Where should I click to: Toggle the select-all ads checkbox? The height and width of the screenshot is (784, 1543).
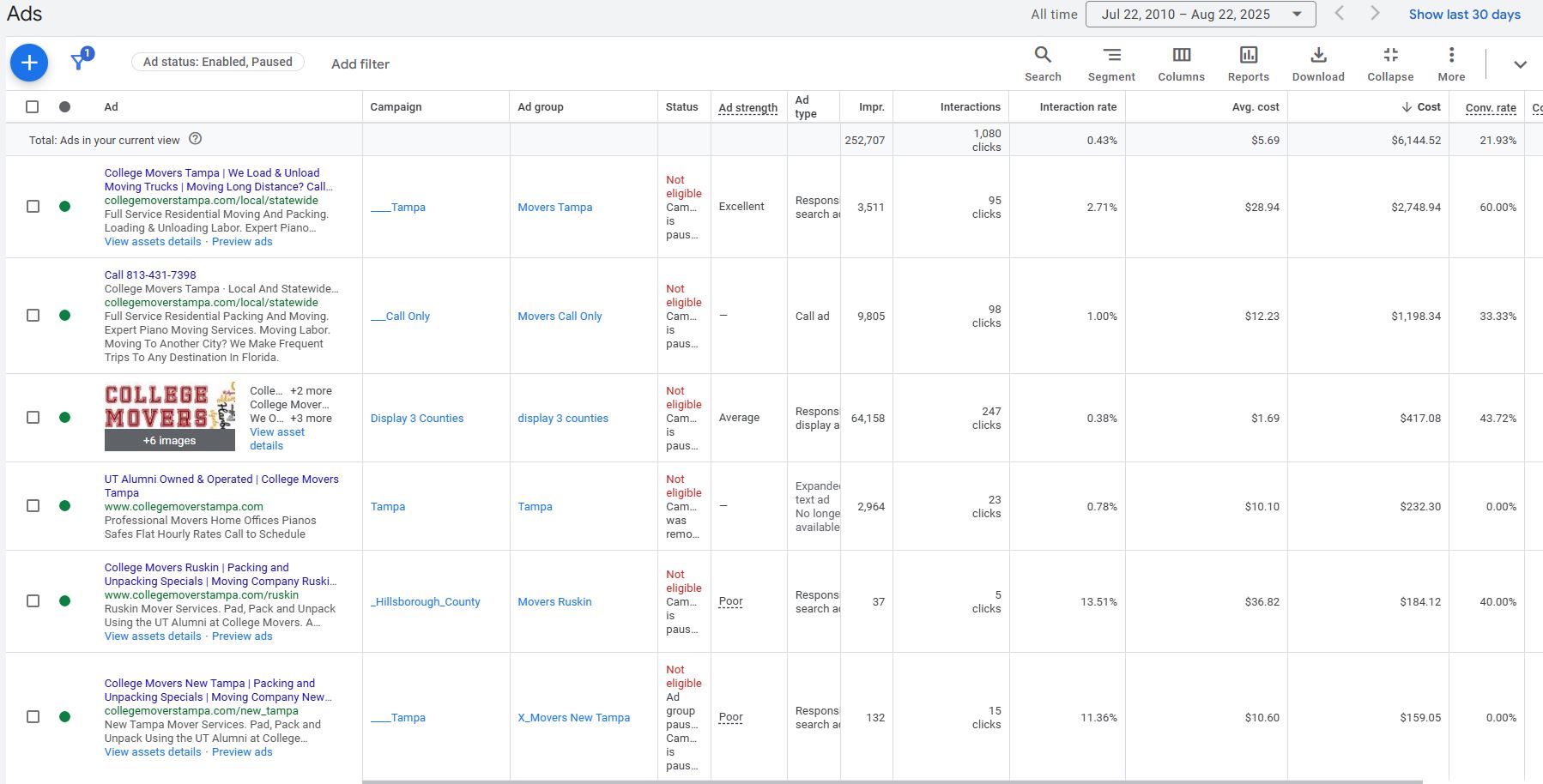coord(33,107)
